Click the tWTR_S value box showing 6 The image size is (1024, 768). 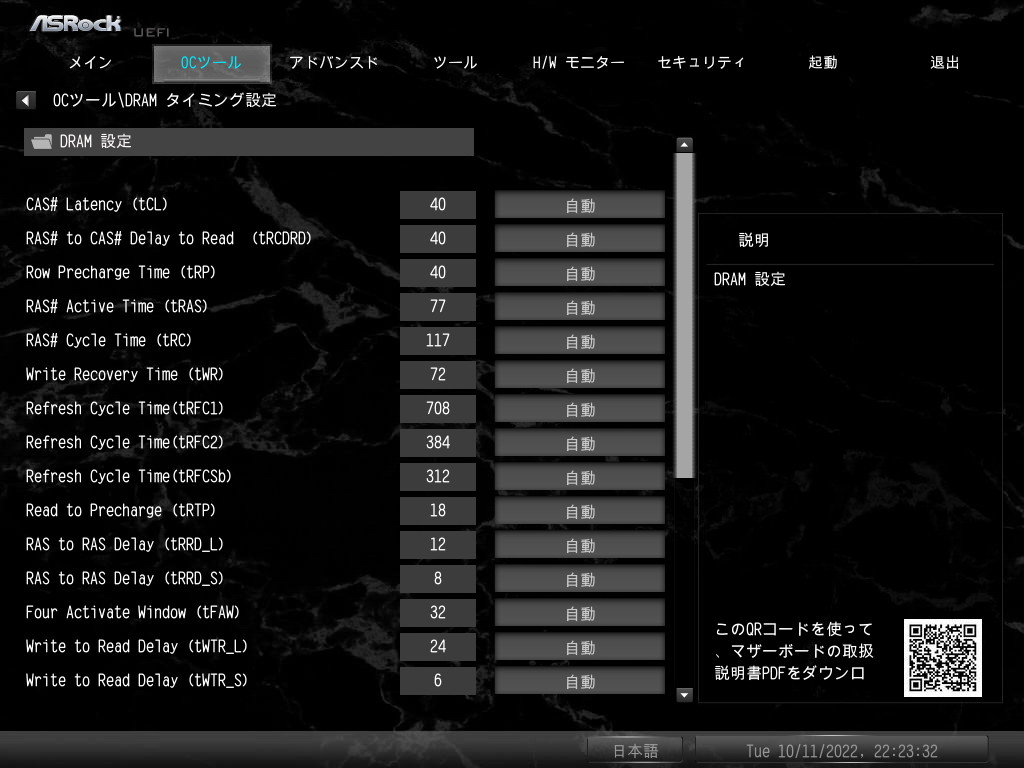(438, 680)
